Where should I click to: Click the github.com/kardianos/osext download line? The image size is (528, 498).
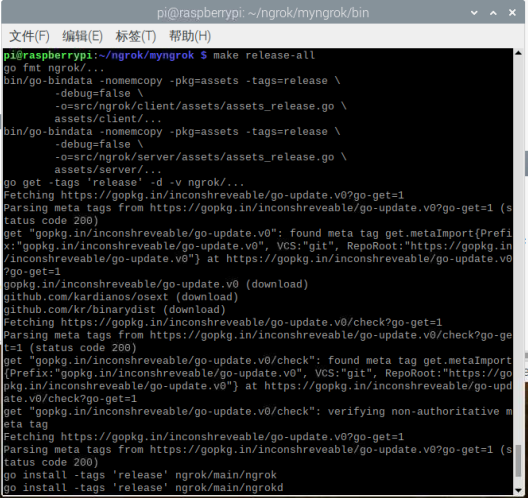[x=121, y=297]
